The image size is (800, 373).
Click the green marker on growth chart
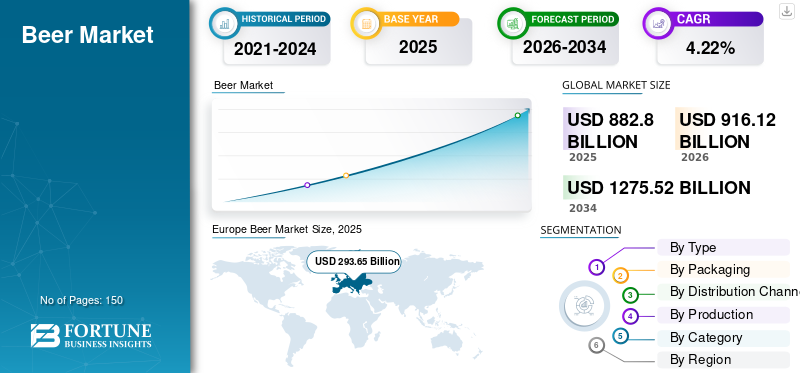point(517,115)
